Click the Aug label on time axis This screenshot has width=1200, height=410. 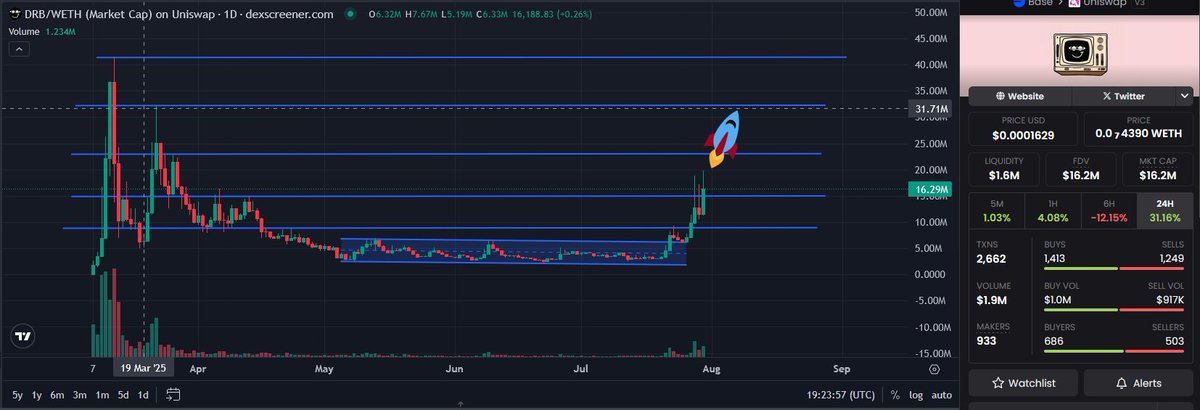(x=711, y=368)
